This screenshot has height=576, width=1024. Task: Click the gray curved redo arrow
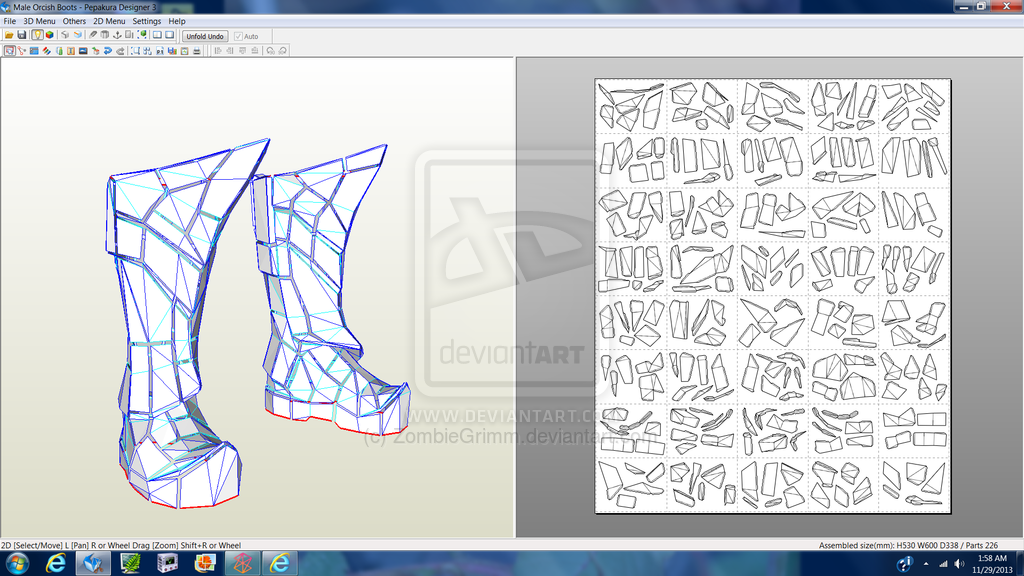[x=120, y=50]
